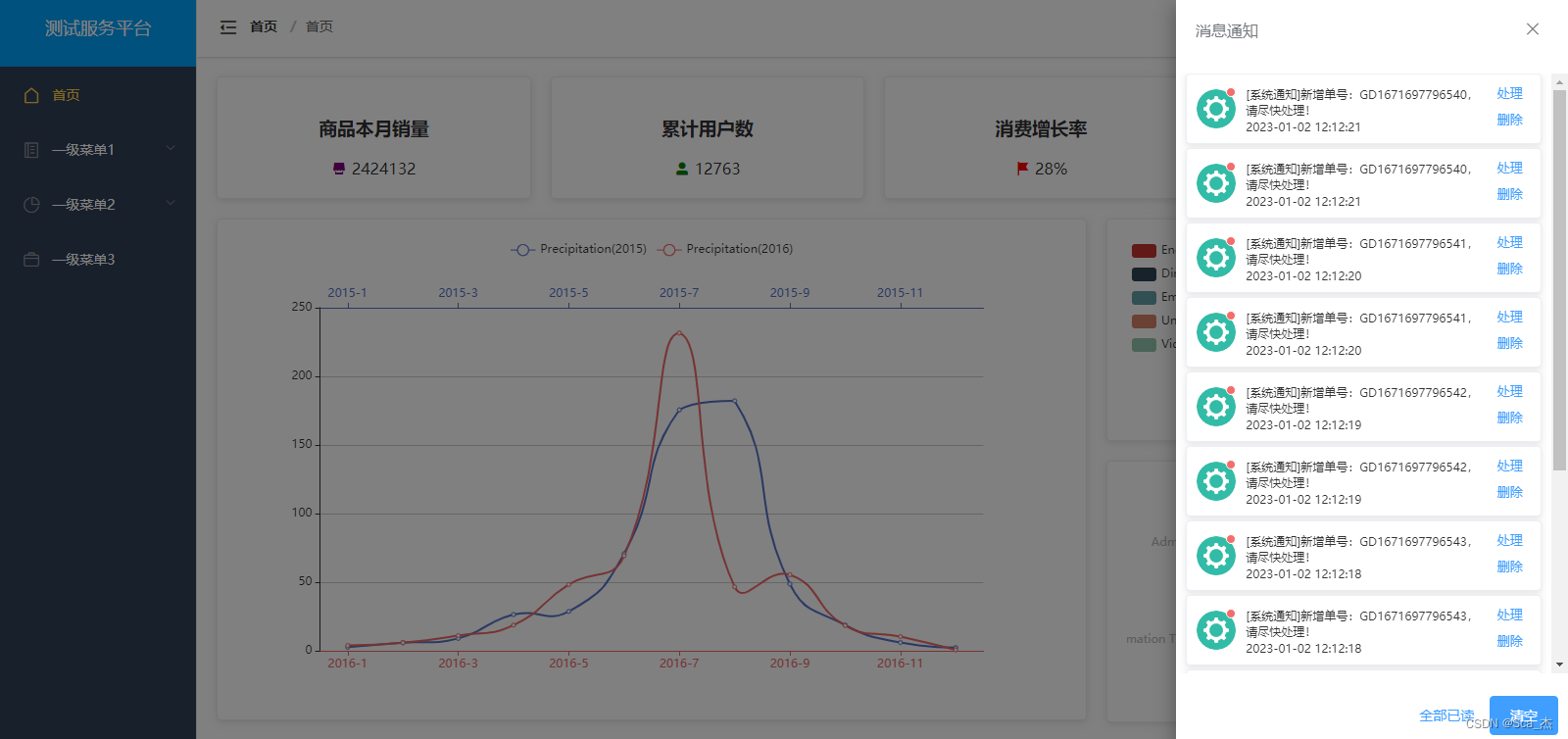
Task: Click the blue 清空 button
Action: pos(1524,715)
